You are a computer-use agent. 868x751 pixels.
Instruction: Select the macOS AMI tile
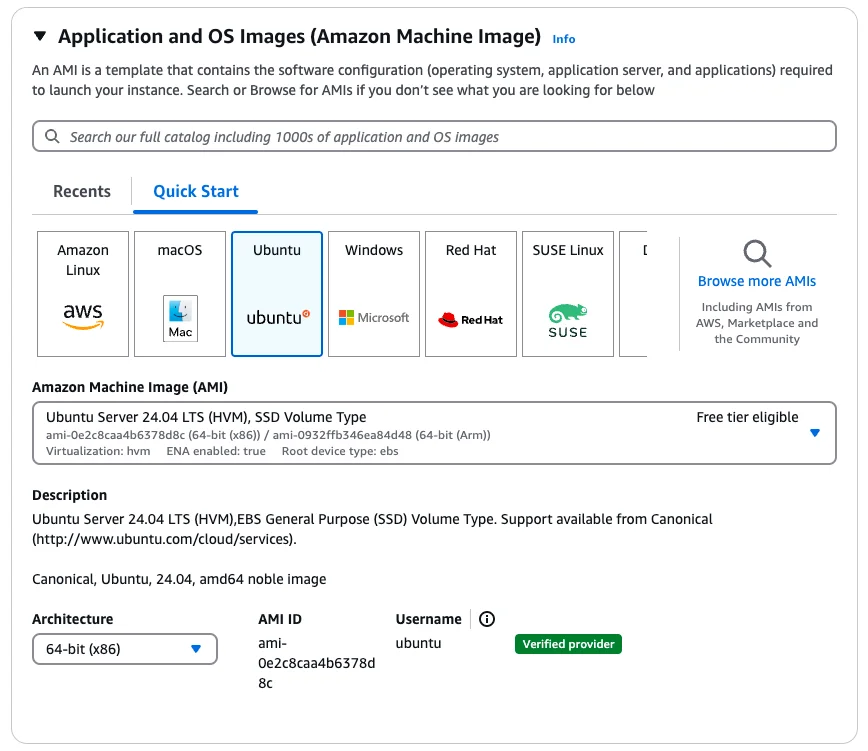click(180, 294)
